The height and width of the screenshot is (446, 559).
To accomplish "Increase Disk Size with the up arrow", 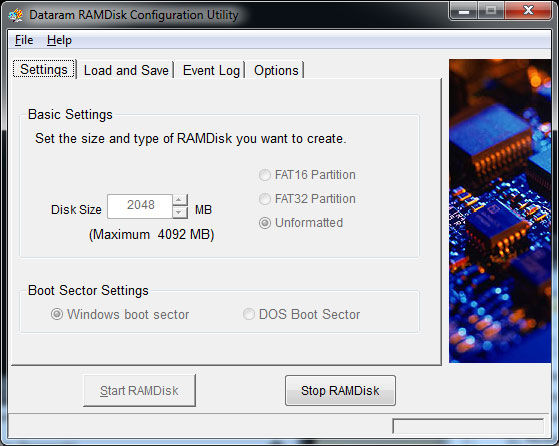I will coord(180,200).
